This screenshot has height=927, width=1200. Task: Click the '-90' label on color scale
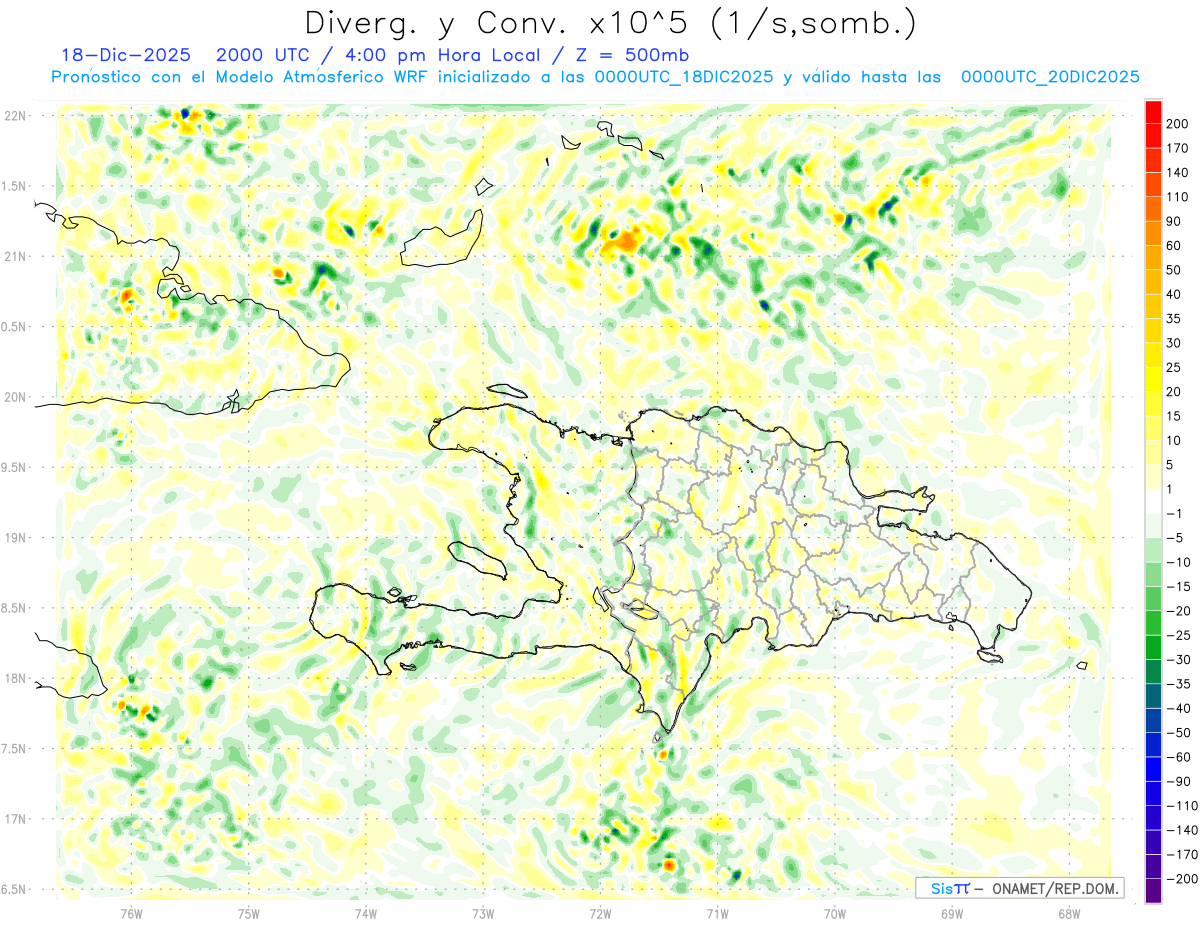coord(1178,781)
